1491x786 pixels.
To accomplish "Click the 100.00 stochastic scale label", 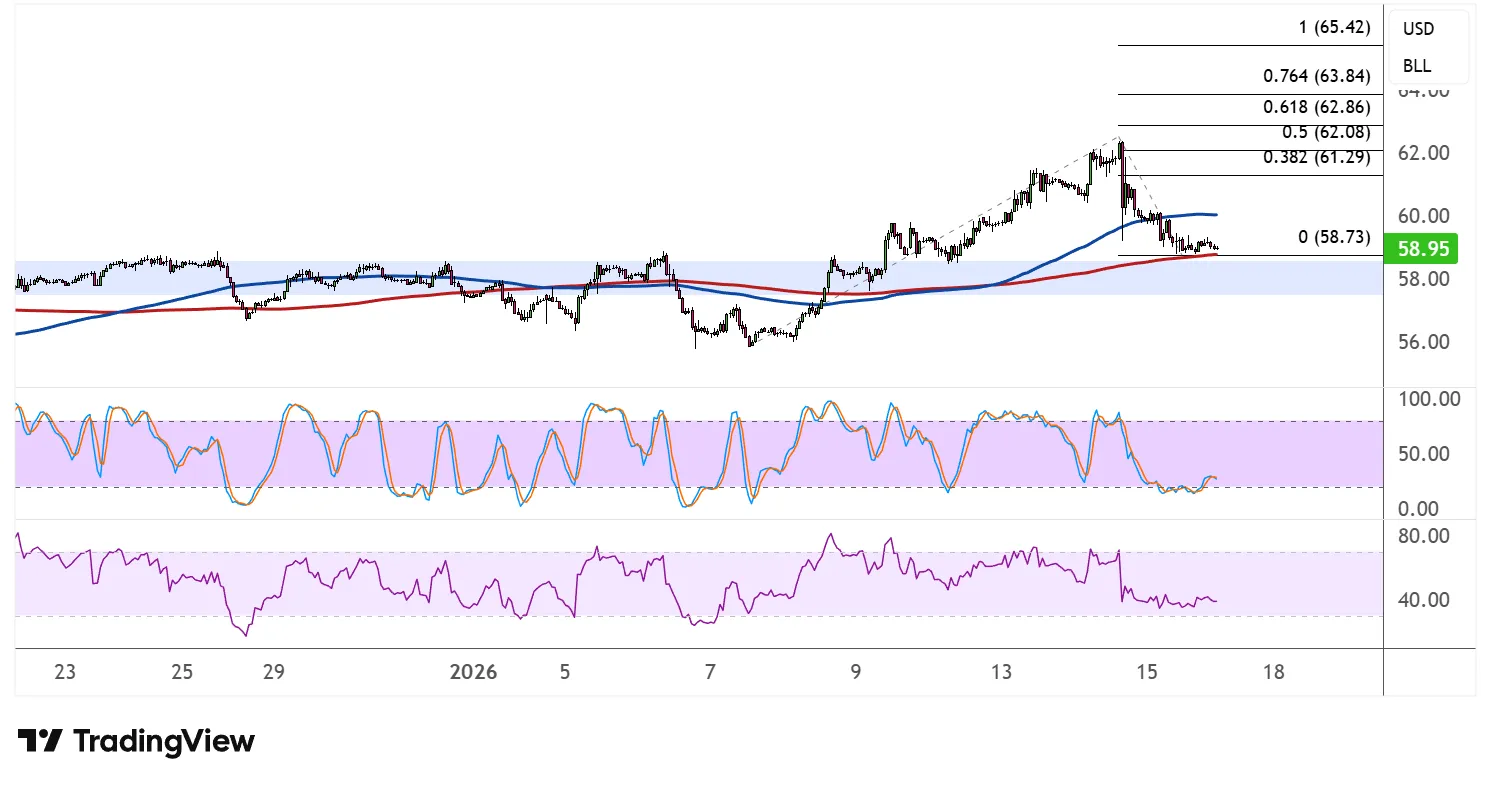I will tap(1427, 399).
